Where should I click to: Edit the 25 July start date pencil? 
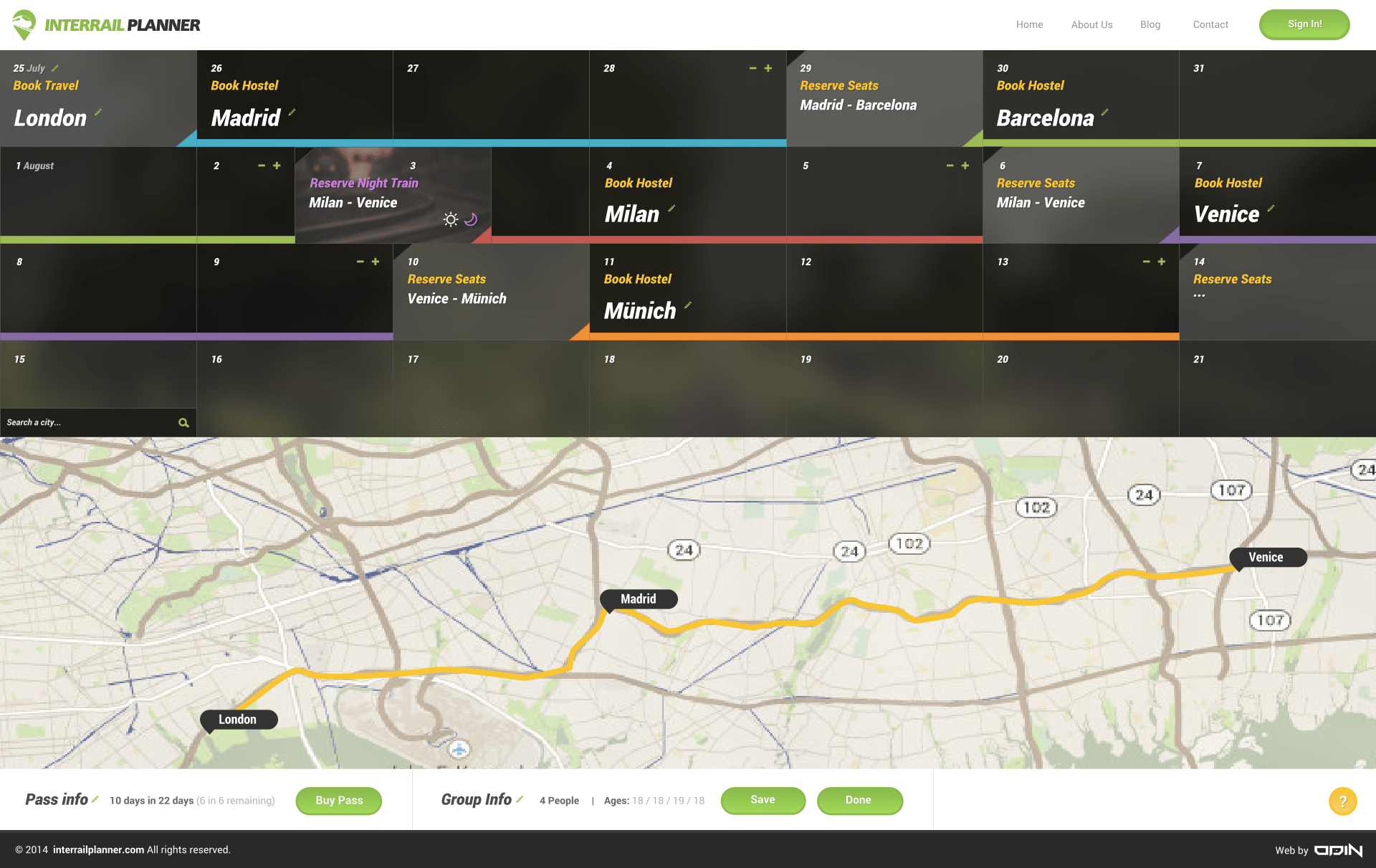pos(54,67)
